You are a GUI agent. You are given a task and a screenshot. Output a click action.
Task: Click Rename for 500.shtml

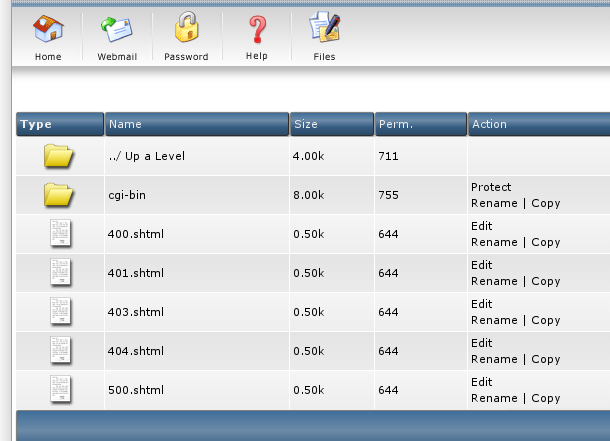494,398
